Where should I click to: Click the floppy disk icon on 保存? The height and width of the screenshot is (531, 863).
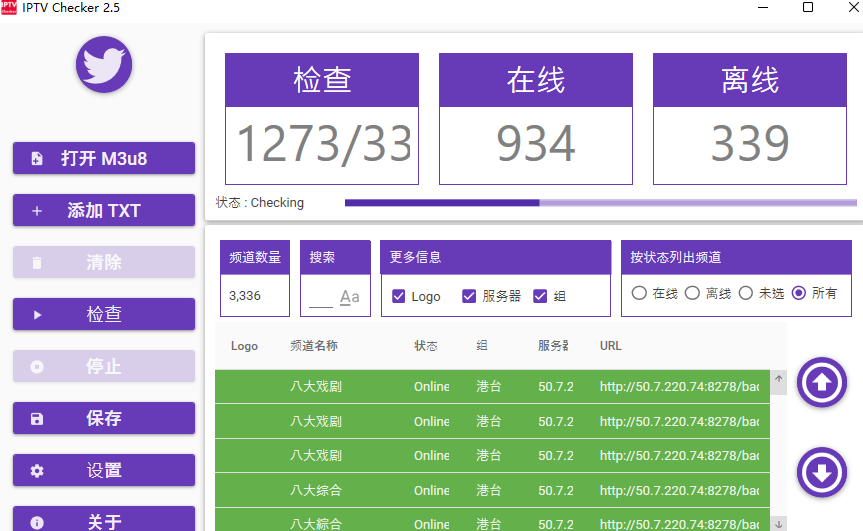point(38,419)
